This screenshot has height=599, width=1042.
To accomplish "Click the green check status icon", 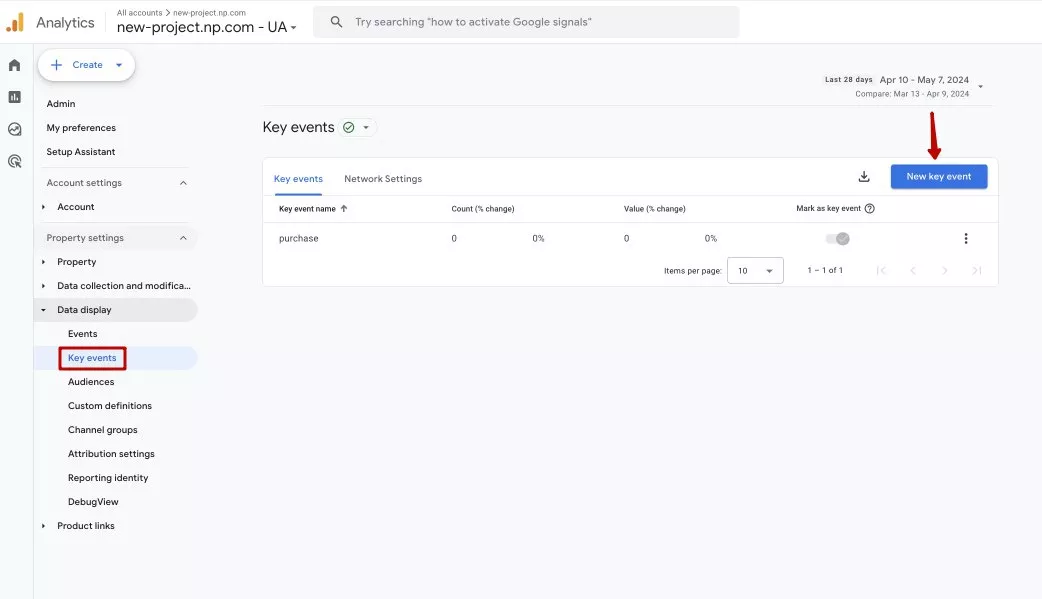I will (x=348, y=127).
